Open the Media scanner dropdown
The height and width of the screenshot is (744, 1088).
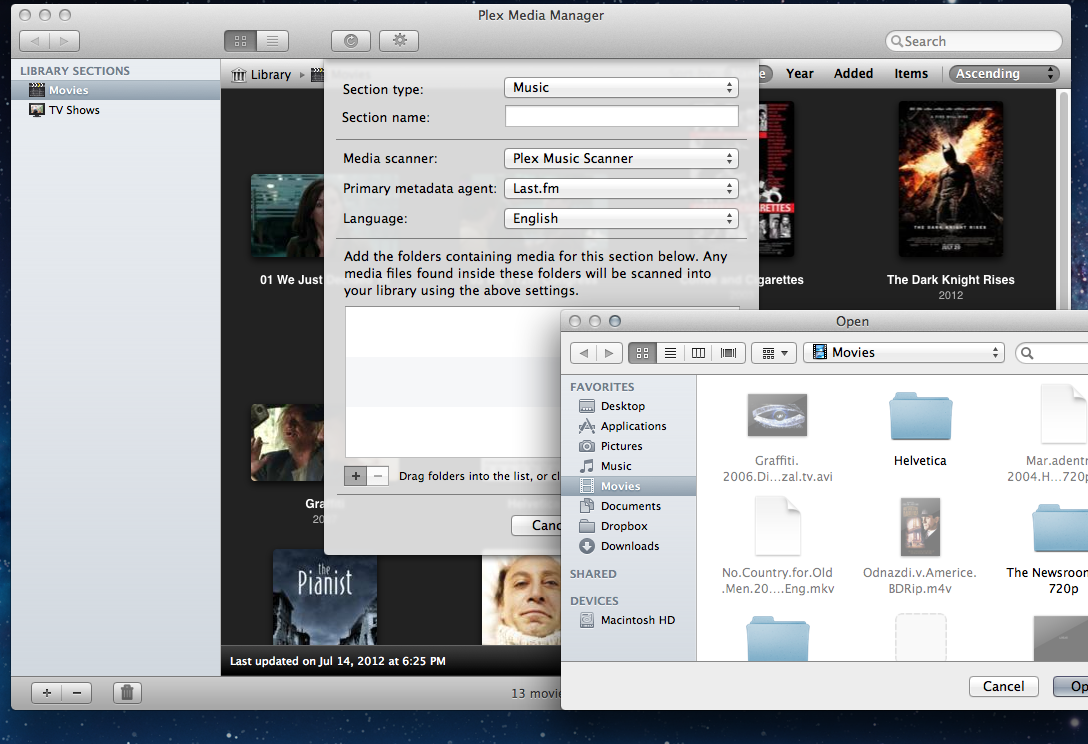pos(621,158)
